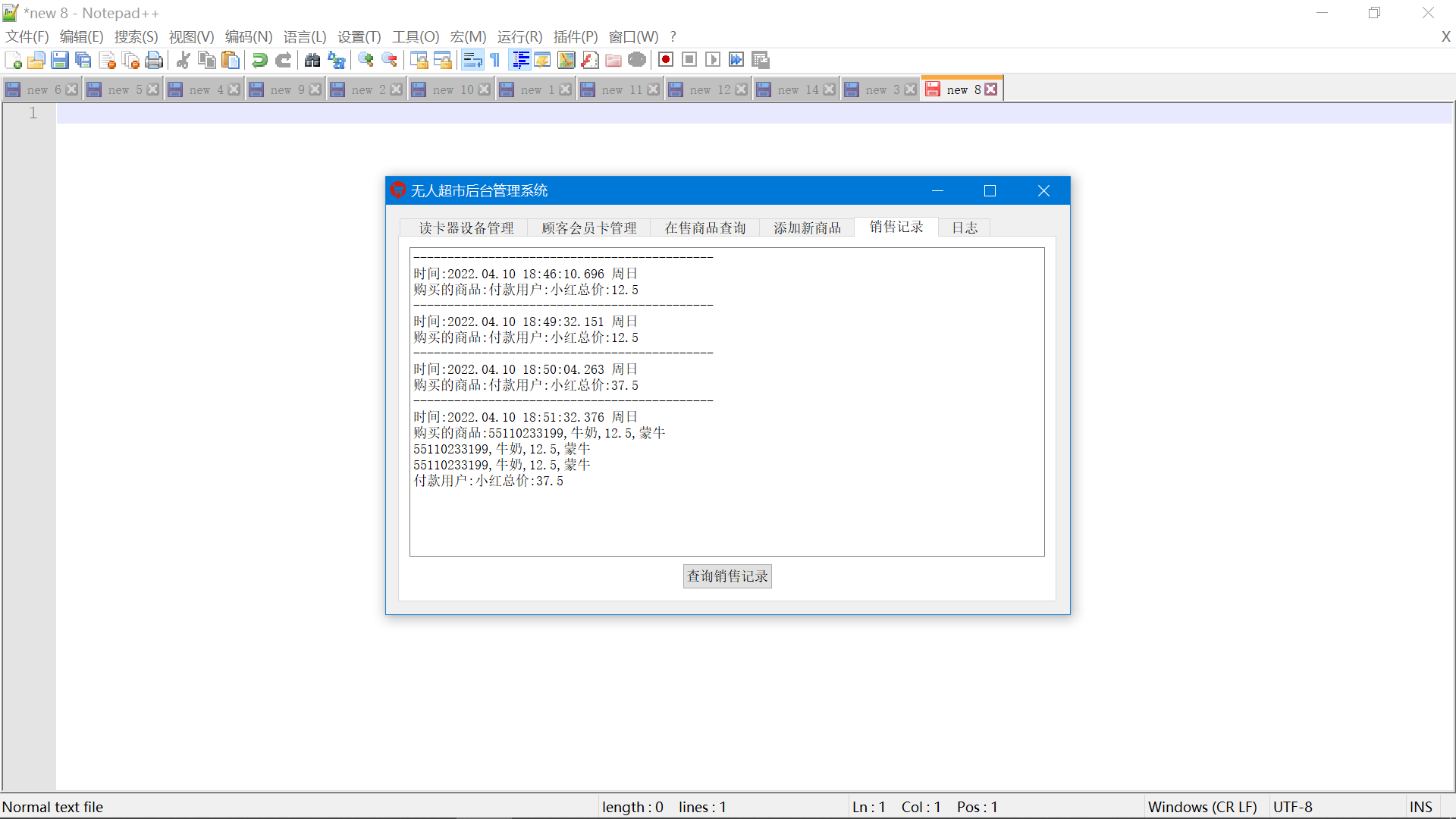Open the 文件(F) menu
Viewport: 1456px width, 819px height.
(27, 36)
